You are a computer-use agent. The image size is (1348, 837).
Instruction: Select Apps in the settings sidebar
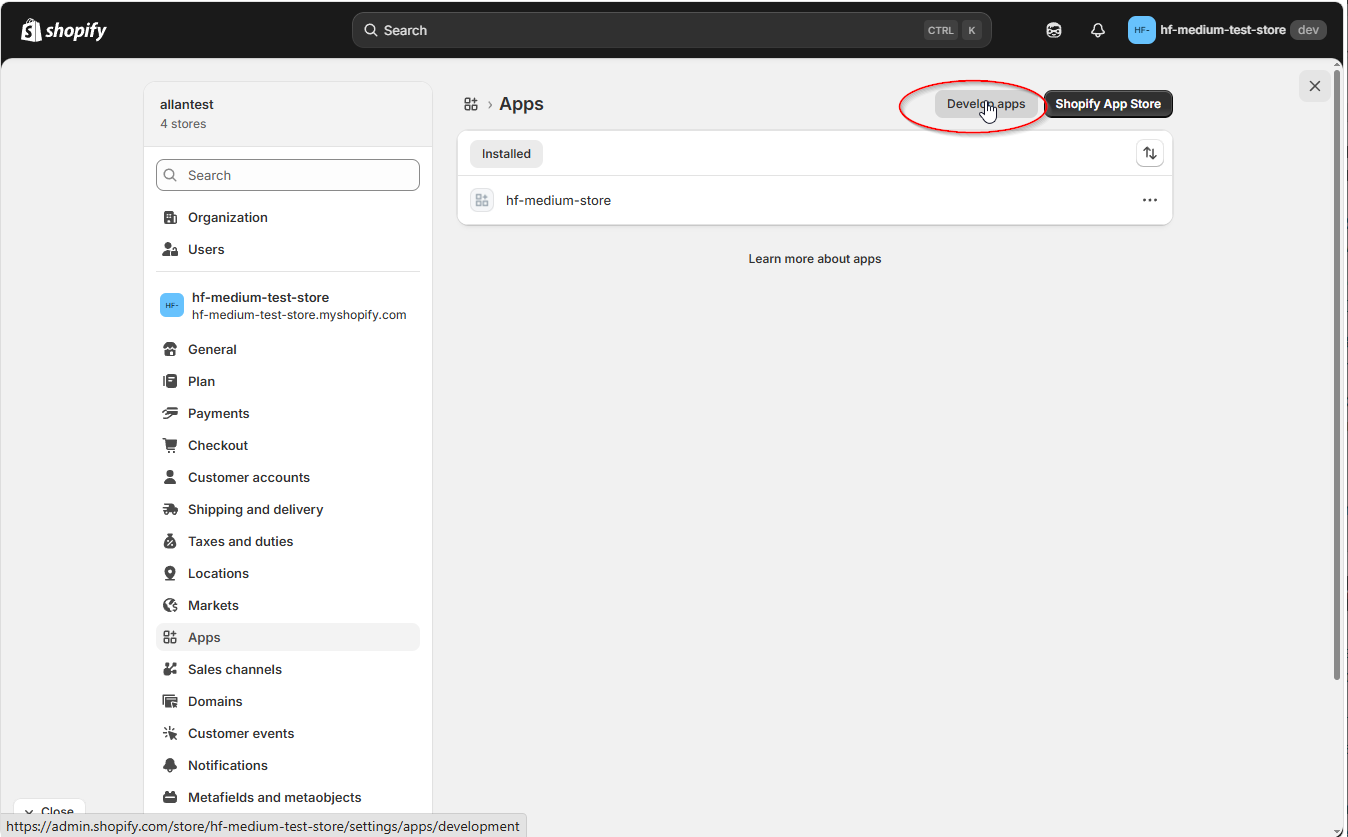click(205, 637)
